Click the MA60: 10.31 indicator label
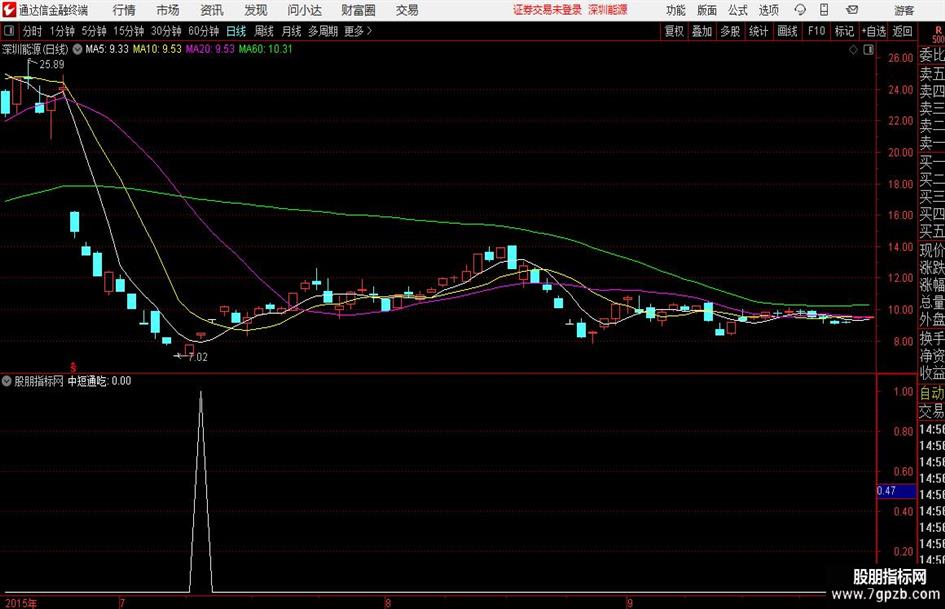Viewport: 945px width, 609px height. tap(265, 49)
